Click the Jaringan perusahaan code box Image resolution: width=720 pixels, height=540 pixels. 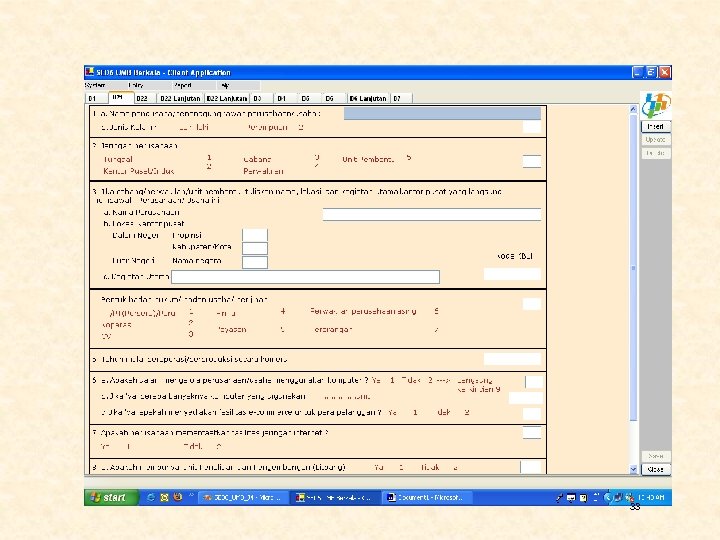click(532, 161)
